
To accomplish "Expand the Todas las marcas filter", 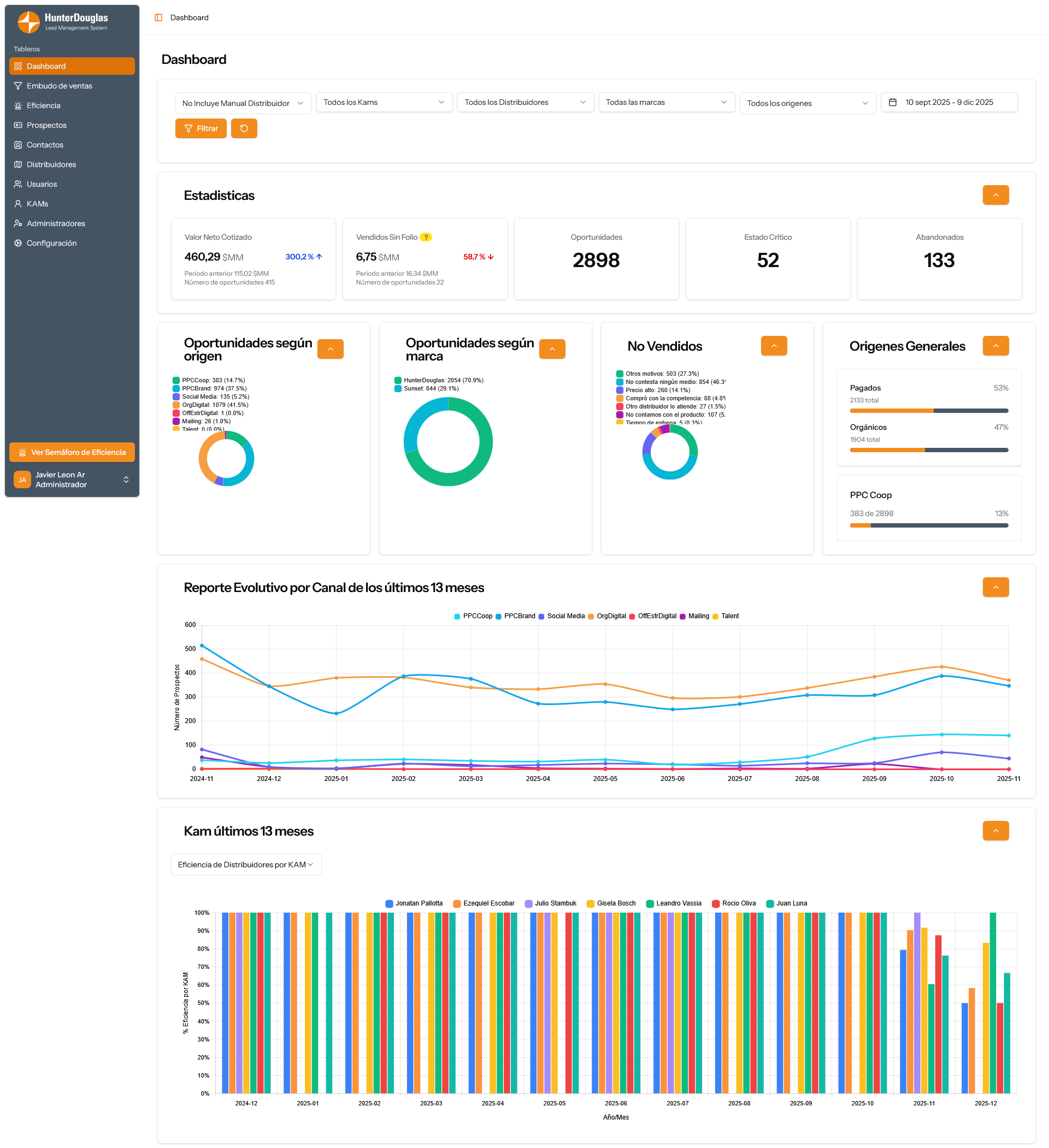I will coord(666,103).
